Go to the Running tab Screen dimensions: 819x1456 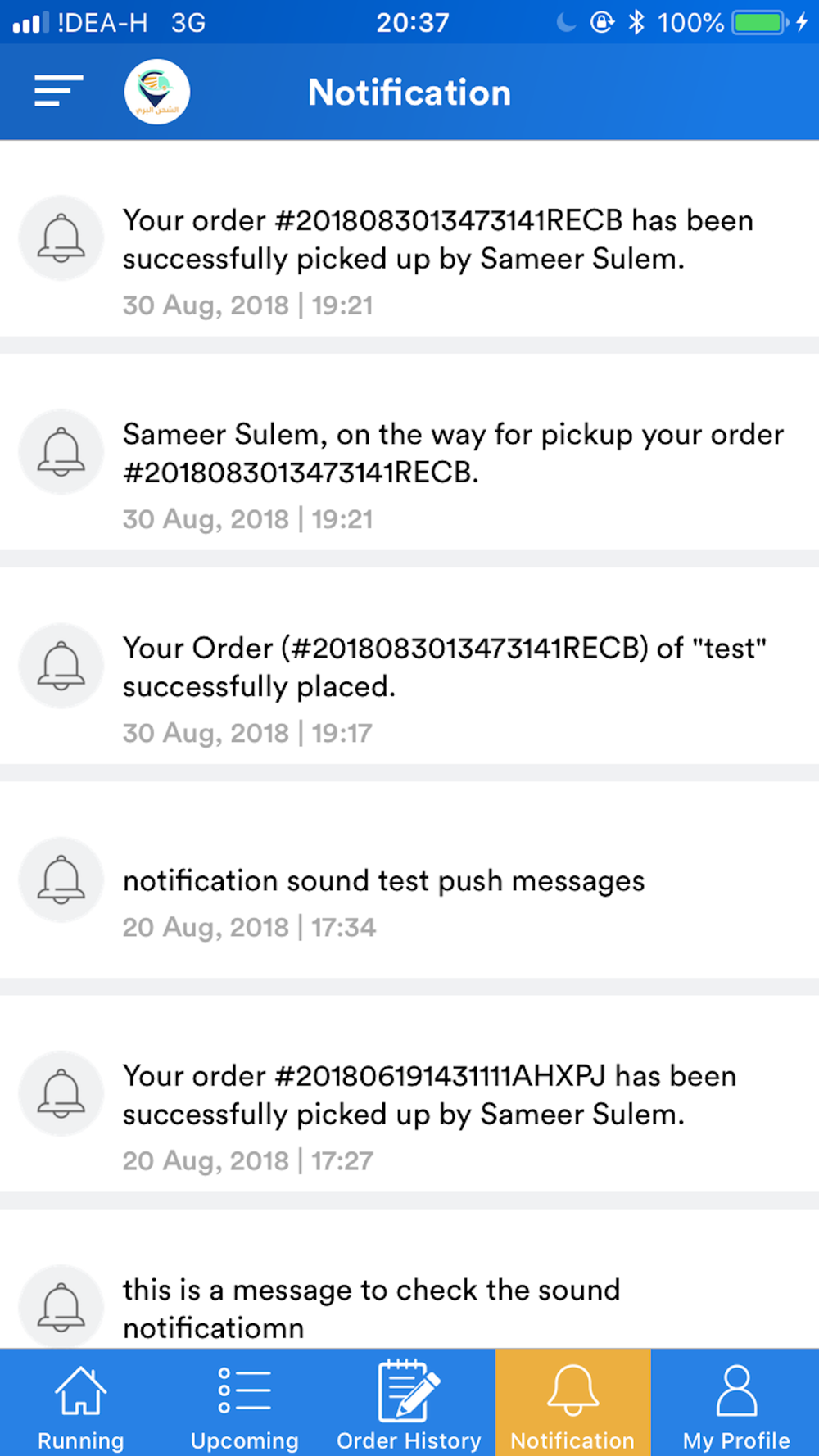click(80, 1403)
